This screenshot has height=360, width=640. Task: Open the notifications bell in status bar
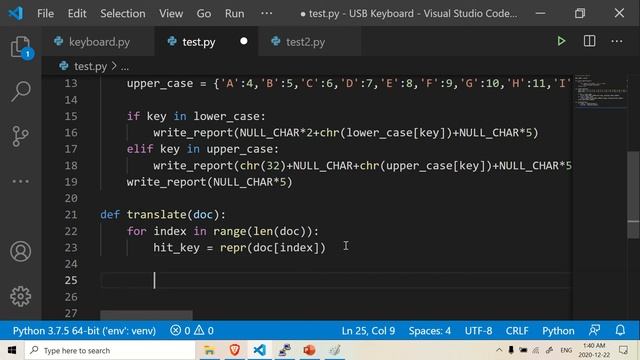(620, 330)
